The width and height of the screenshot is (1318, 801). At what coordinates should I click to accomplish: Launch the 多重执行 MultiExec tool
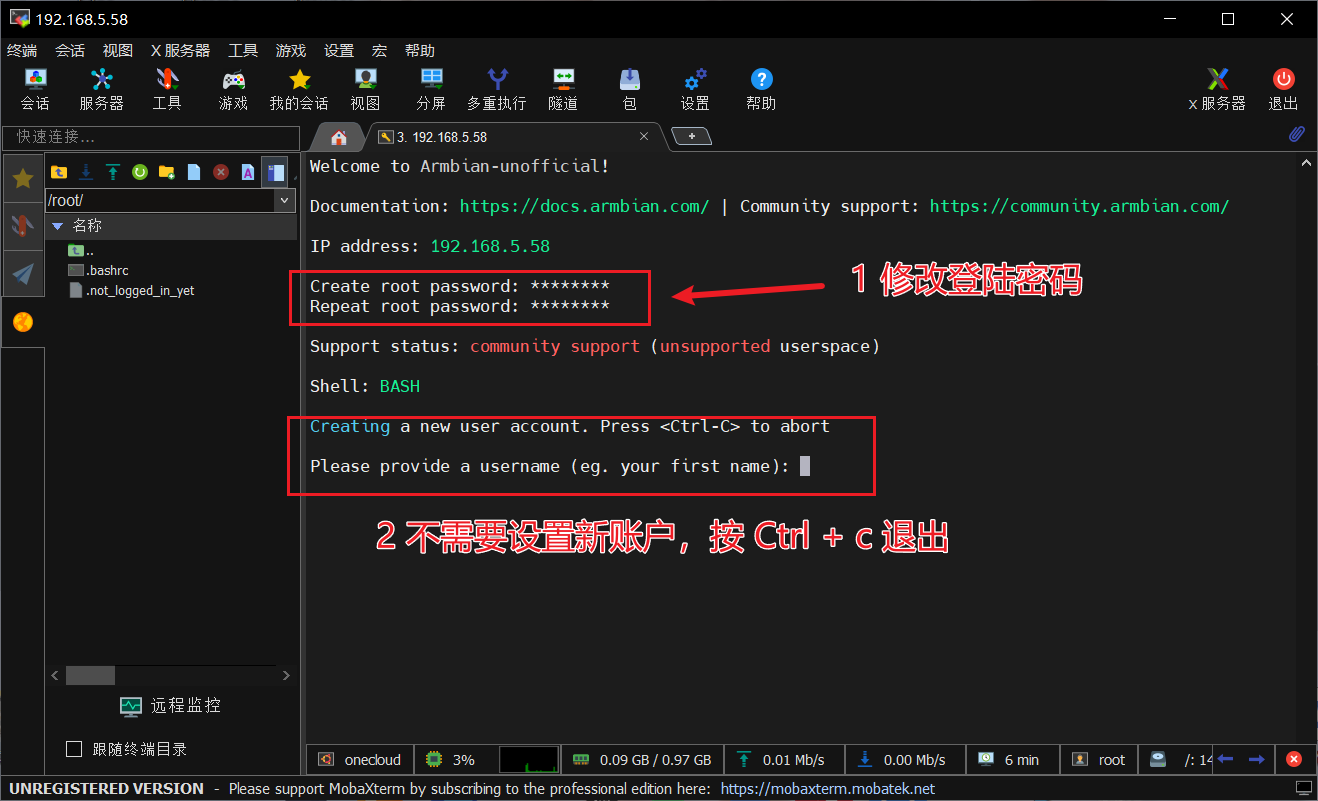pyautogui.click(x=496, y=89)
